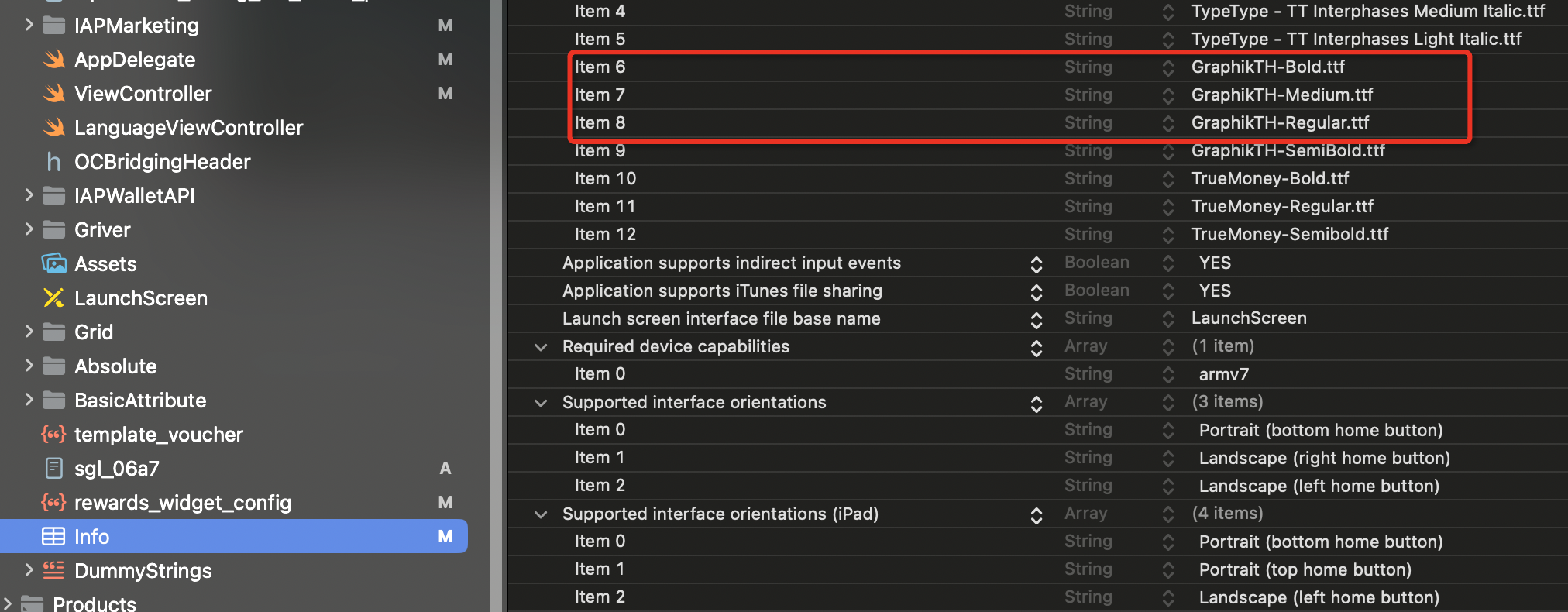Click the DummyStrings file icon
This screenshot has width=1568, height=612.
tap(53, 571)
